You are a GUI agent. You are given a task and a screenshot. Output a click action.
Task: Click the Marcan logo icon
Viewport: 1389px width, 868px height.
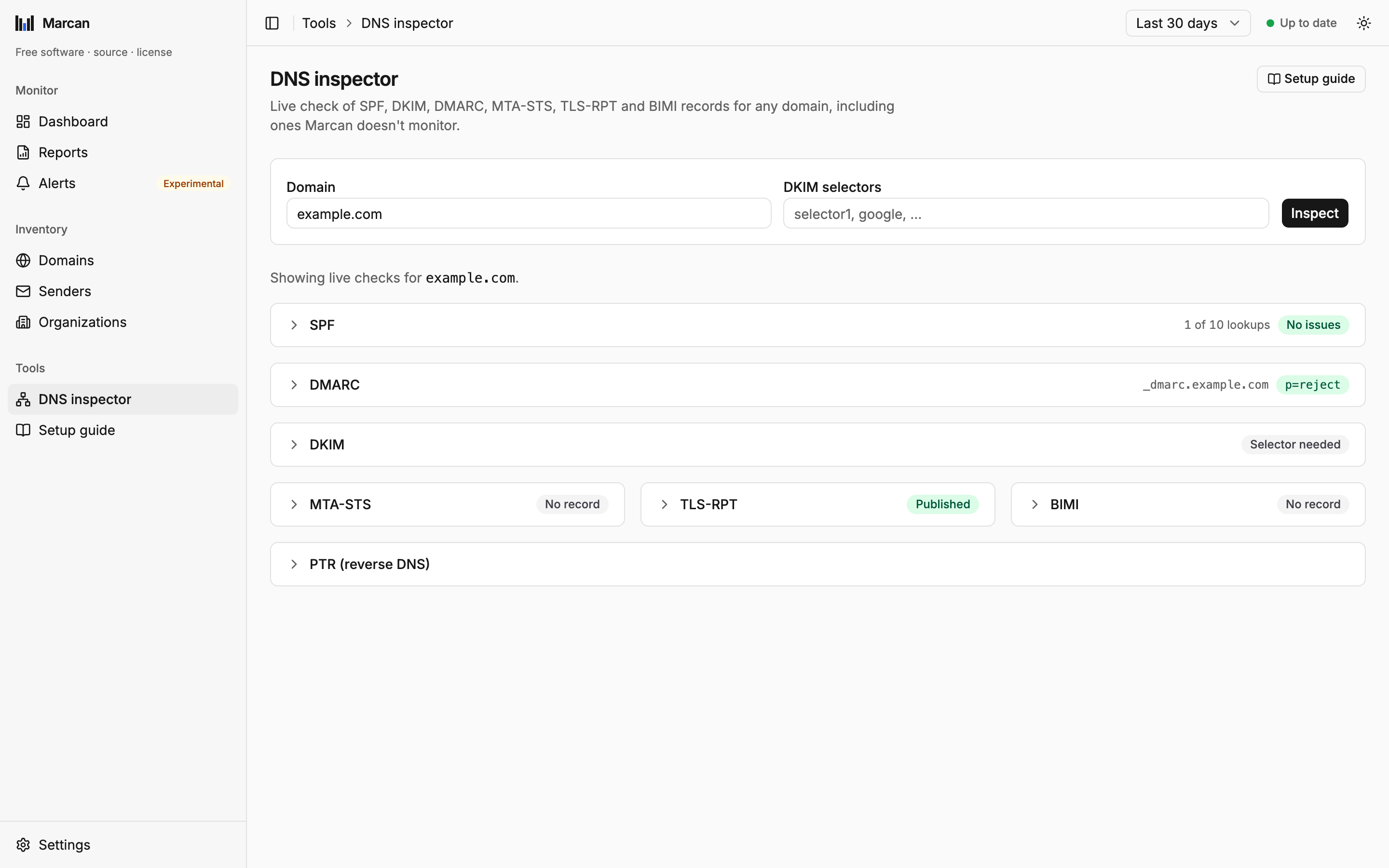(x=24, y=23)
